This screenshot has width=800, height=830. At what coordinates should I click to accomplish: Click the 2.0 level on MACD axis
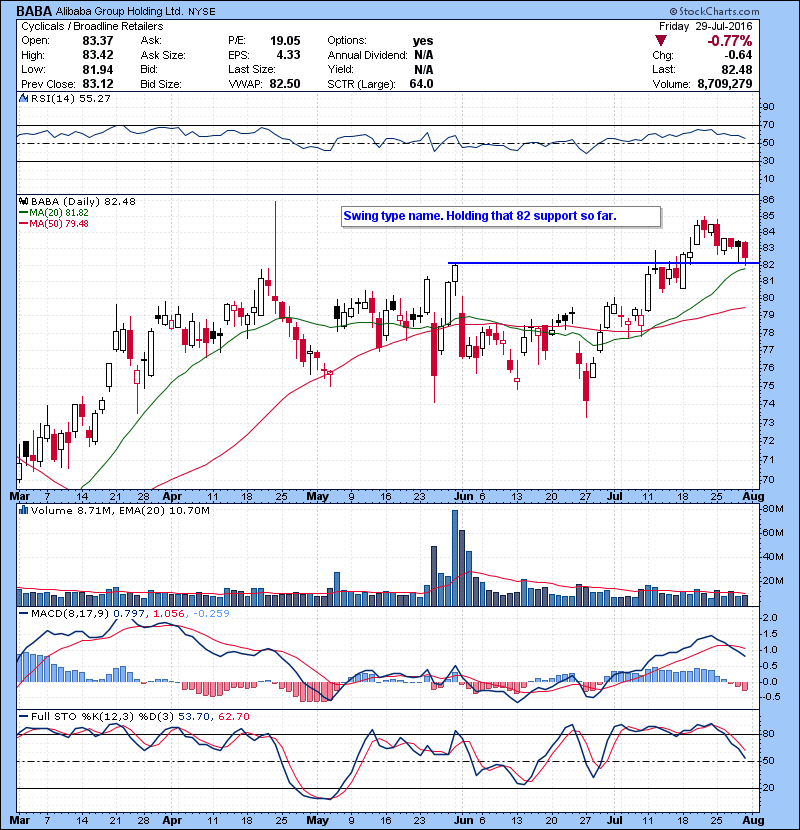point(770,618)
